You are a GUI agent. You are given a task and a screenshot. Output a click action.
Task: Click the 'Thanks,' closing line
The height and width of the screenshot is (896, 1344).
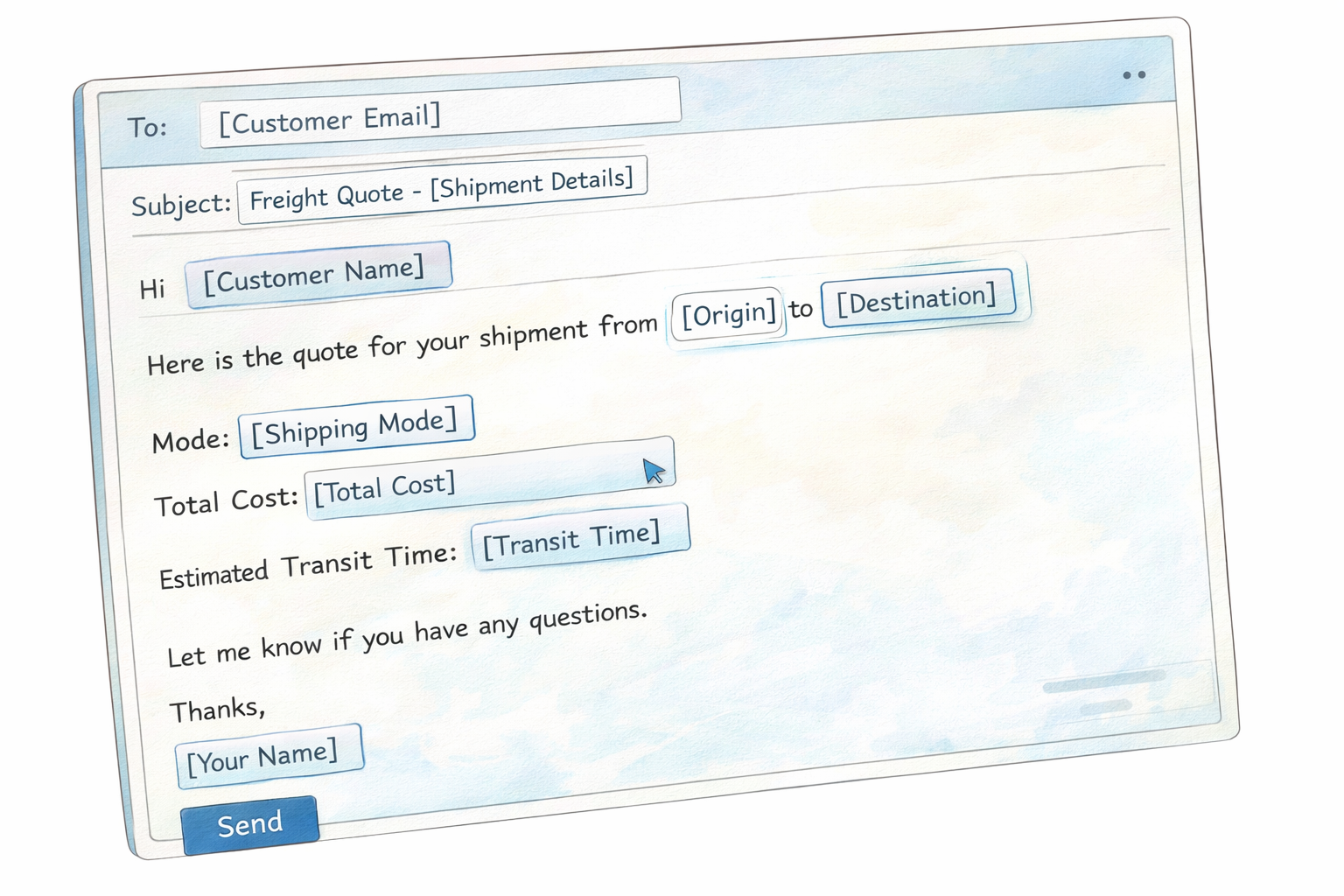point(217,710)
